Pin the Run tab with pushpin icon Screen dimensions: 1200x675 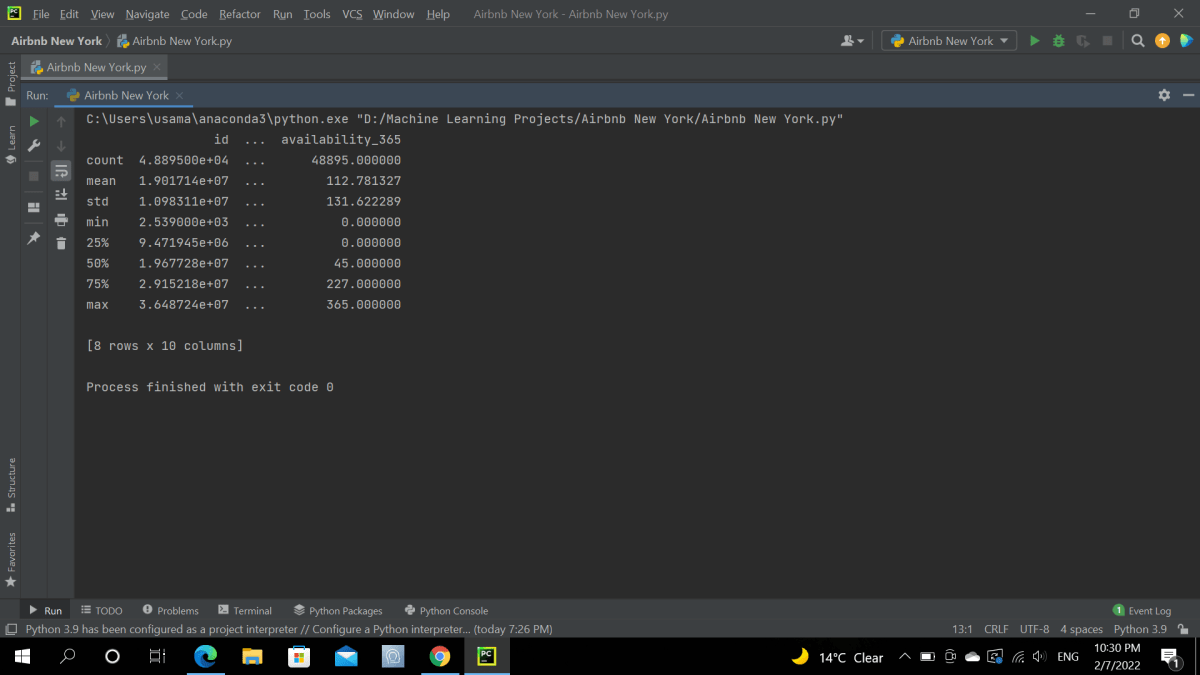(33, 238)
